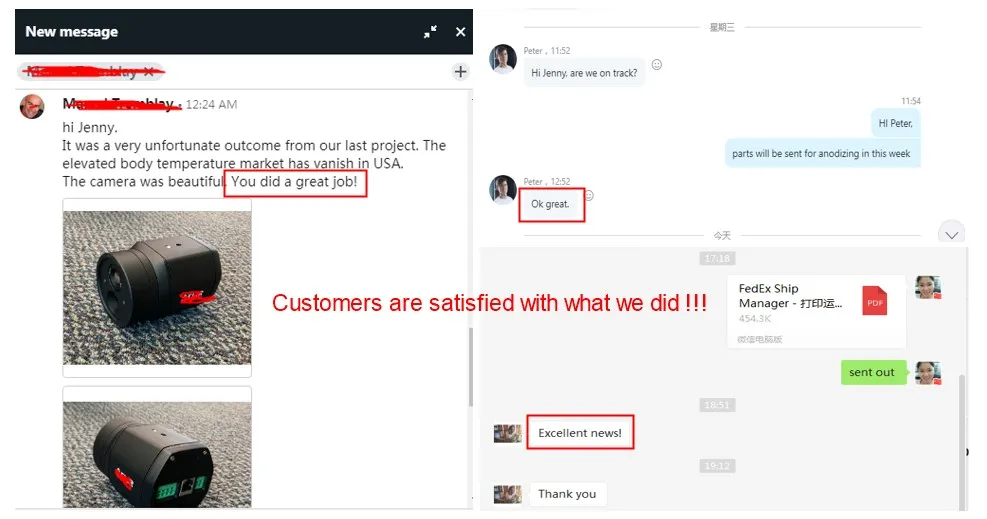
Task: Click the customer avatar beside 'Excellent news!'
Action: [507, 433]
